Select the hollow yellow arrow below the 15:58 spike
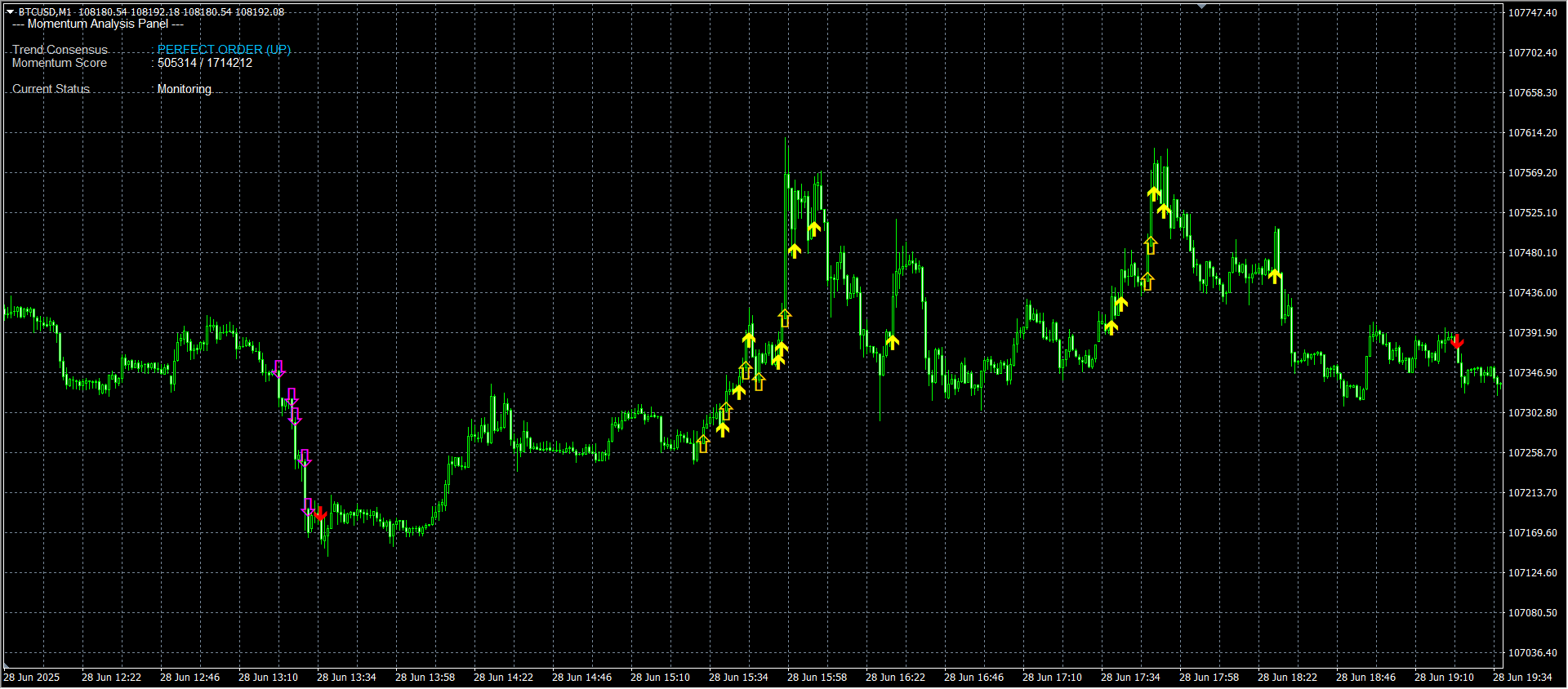This screenshot has height=689, width=1568. pos(785,318)
